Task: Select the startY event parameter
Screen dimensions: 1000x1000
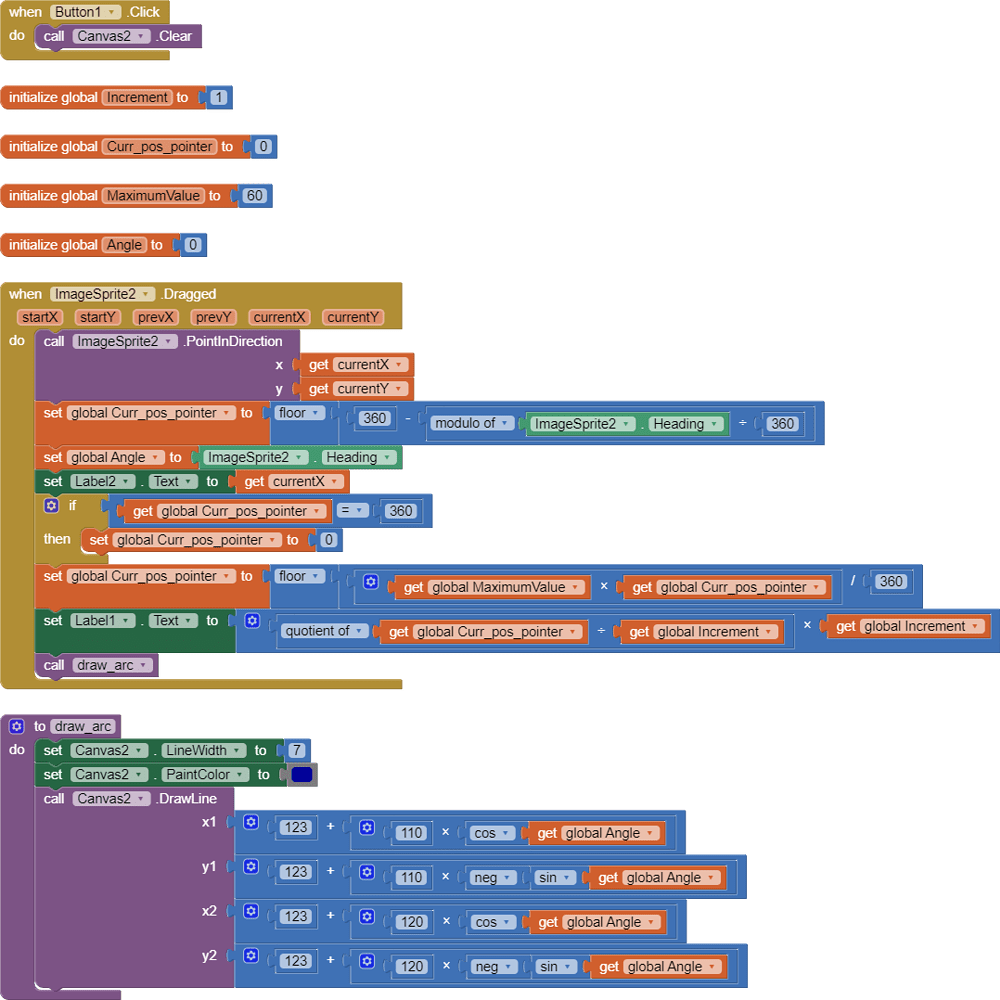Action: coord(98,318)
